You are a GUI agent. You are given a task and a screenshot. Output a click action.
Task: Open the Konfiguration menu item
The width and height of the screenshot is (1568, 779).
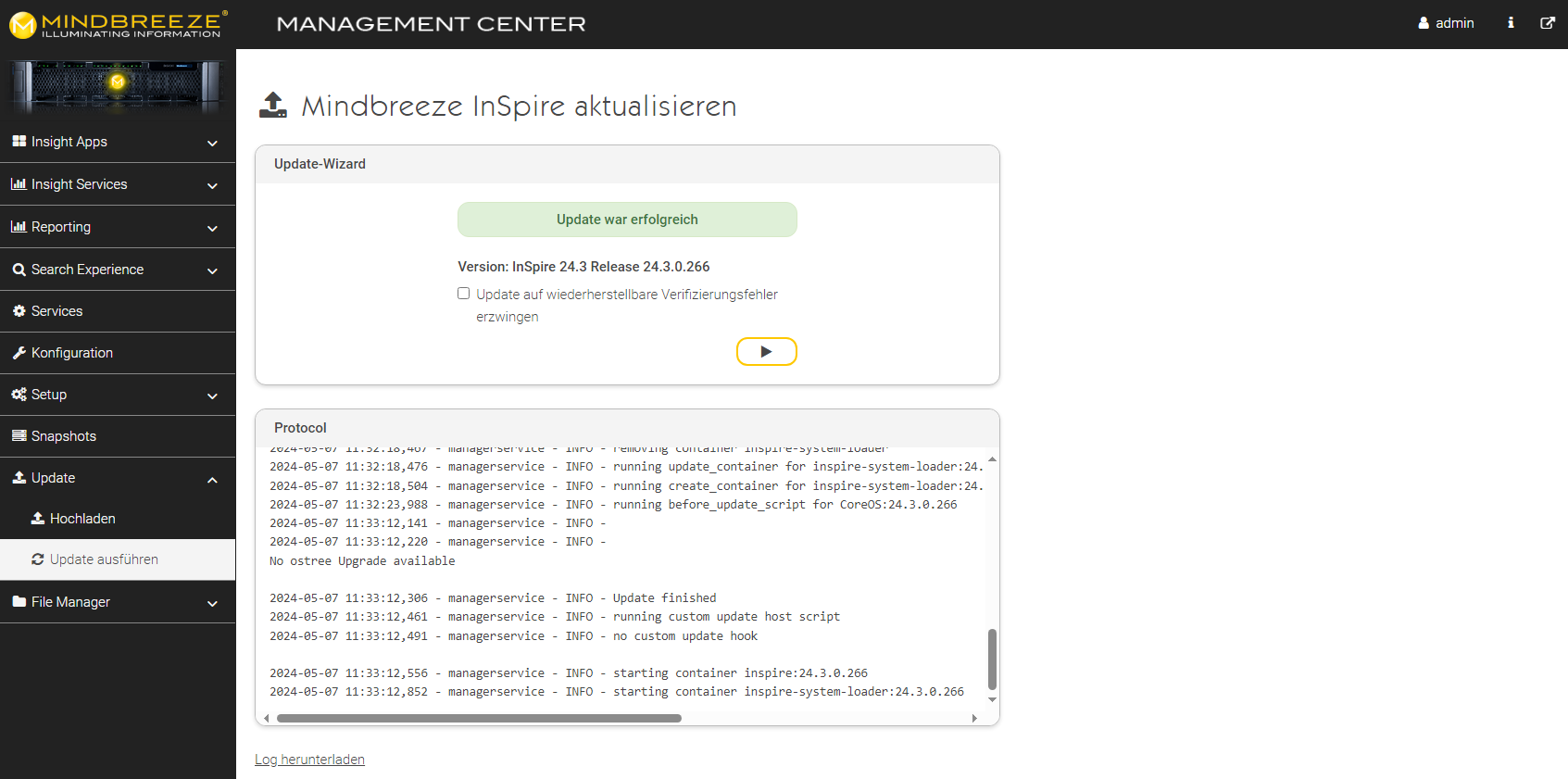click(x=118, y=353)
